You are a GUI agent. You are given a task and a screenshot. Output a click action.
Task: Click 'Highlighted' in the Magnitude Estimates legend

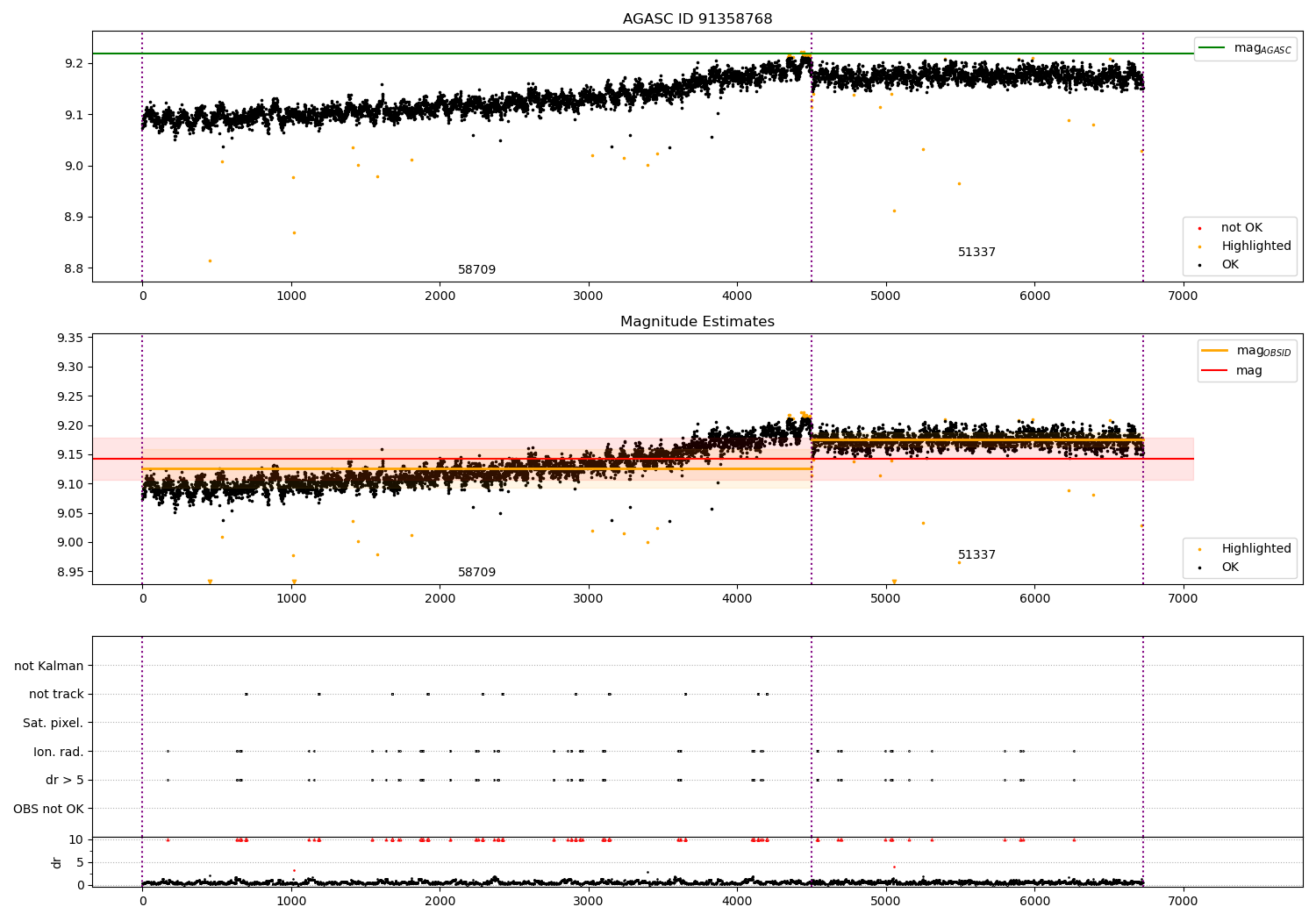(x=1256, y=549)
